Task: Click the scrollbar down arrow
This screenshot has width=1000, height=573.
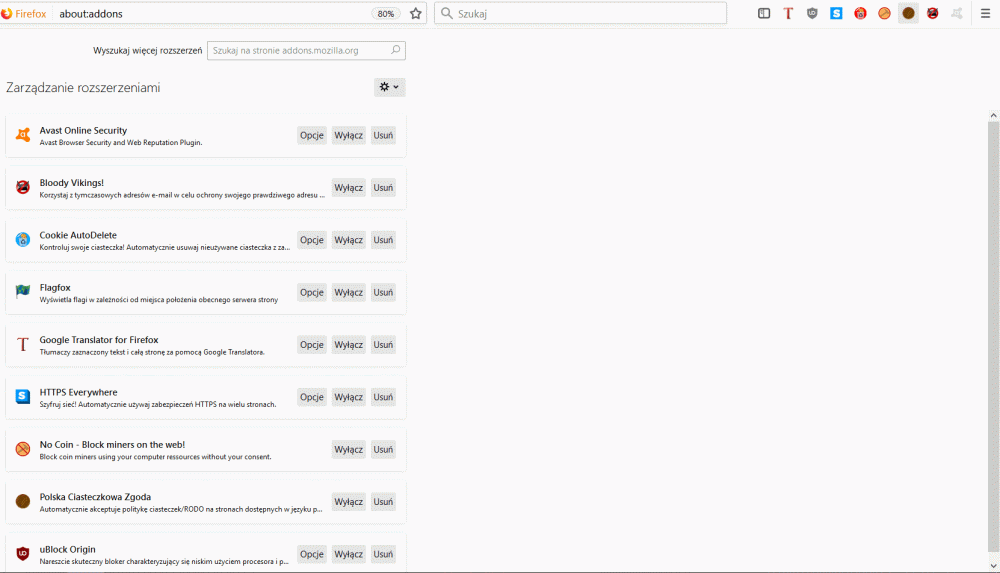Action: pyautogui.click(x=993, y=565)
